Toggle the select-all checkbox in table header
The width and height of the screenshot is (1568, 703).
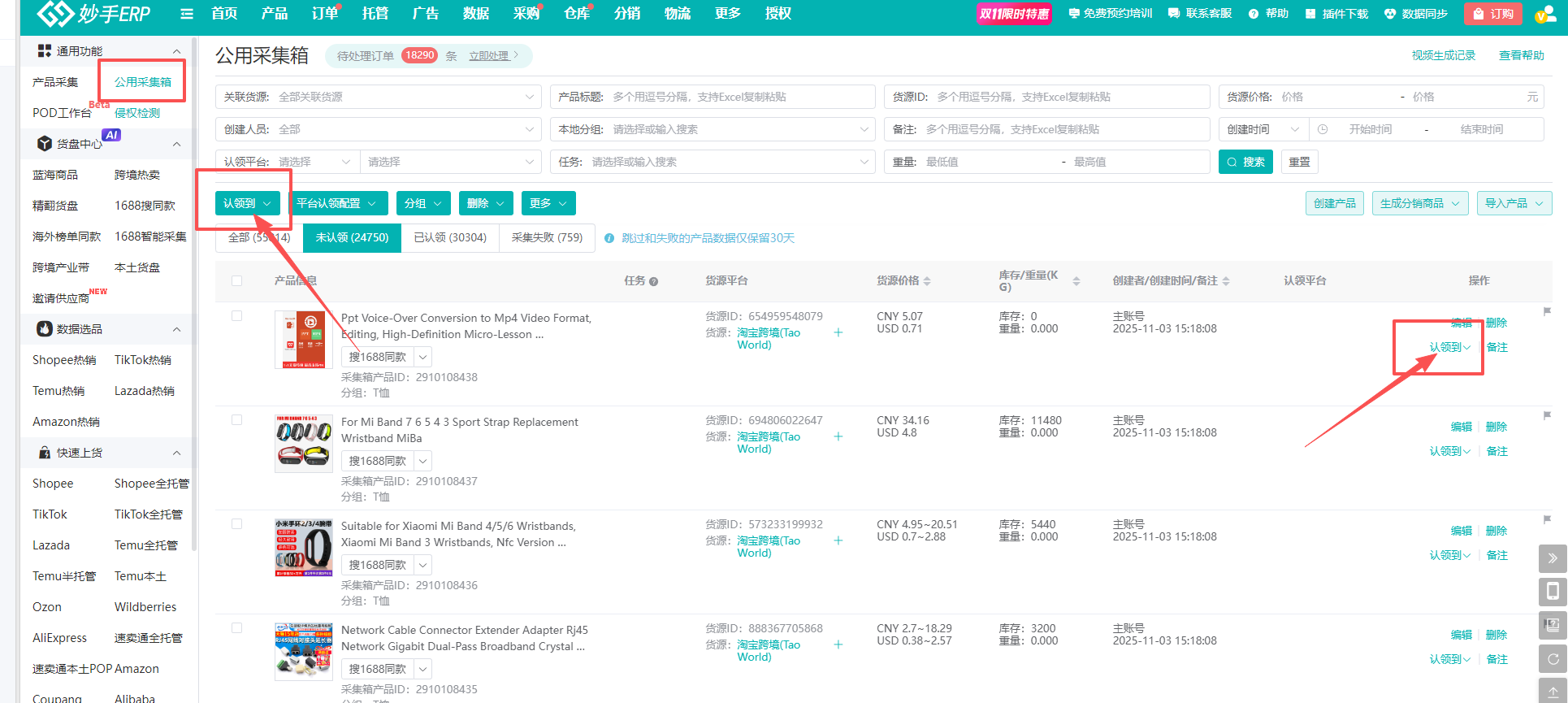coord(237,281)
